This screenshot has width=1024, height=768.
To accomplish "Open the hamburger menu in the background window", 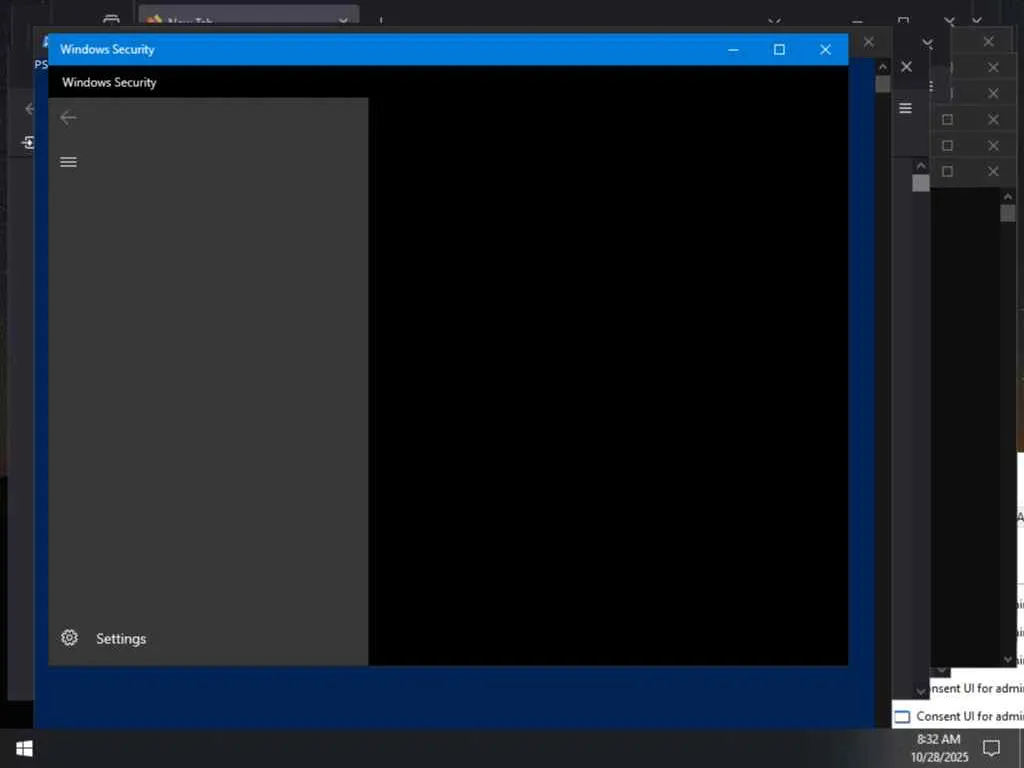I will (x=905, y=108).
